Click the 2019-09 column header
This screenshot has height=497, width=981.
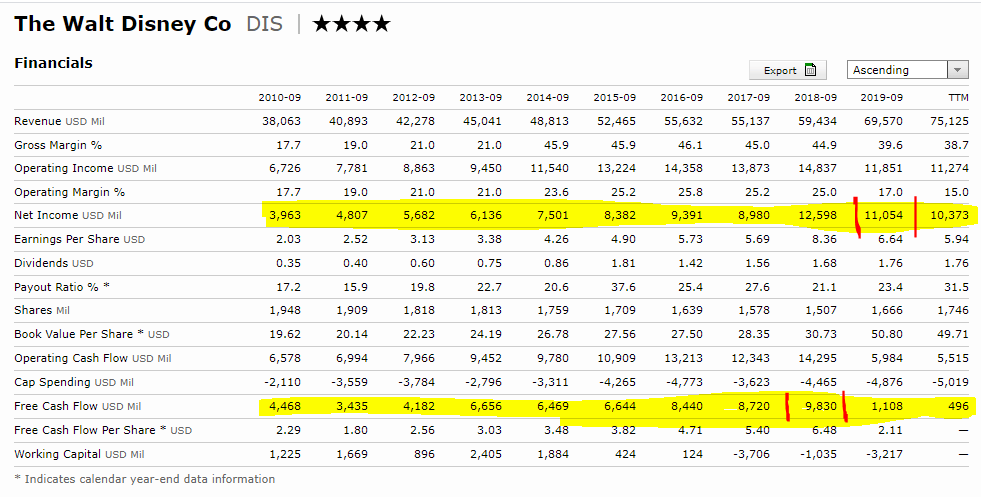(881, 97)
